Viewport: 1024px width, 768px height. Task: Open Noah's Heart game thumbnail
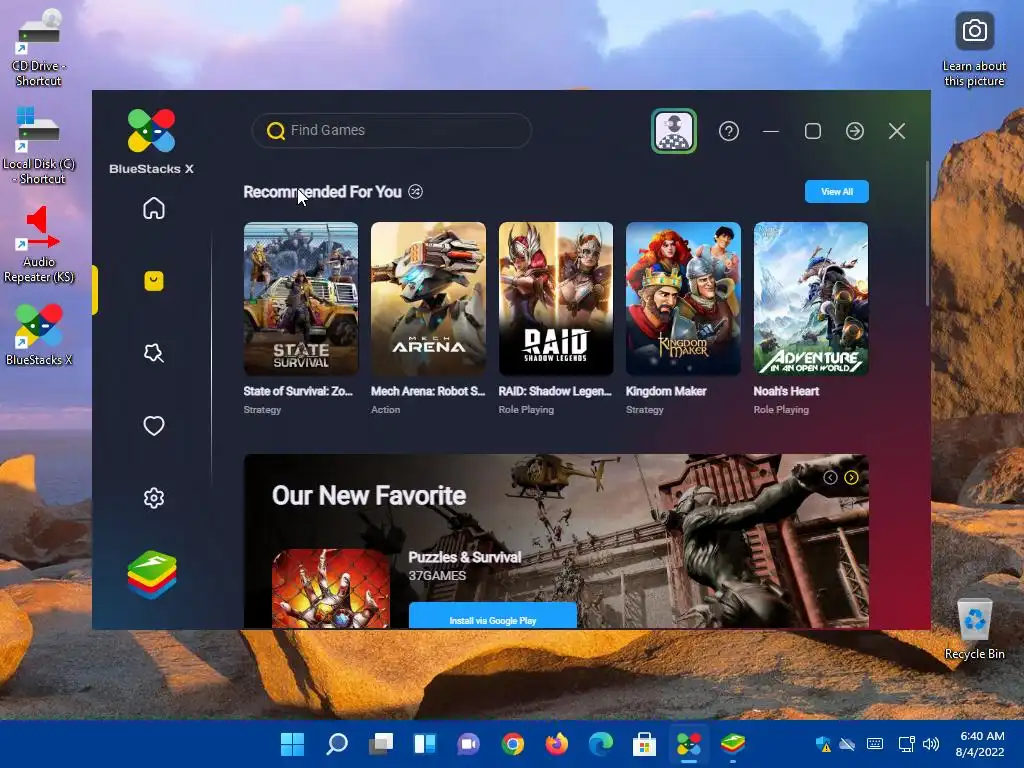click(x=811, y=299)
